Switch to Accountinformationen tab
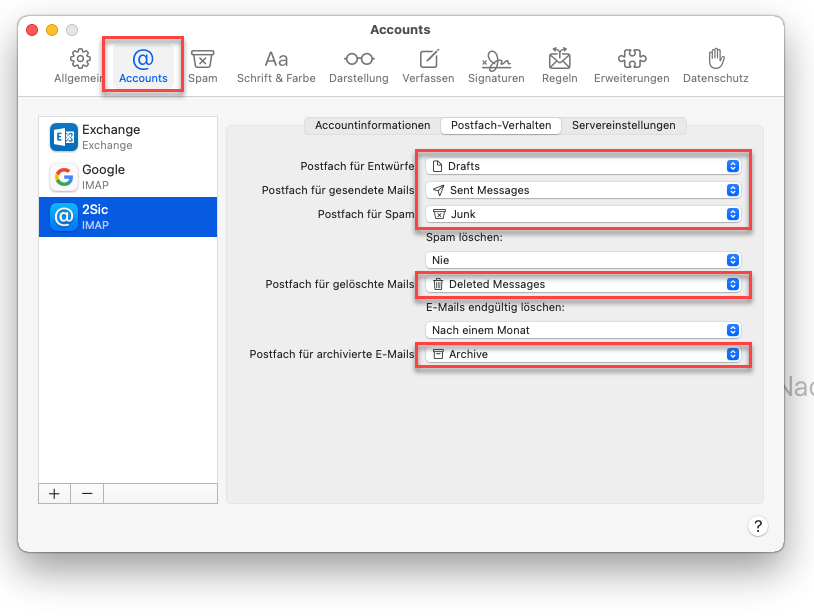The width and height of the screenshot is (814, 616). pos(373,126)
